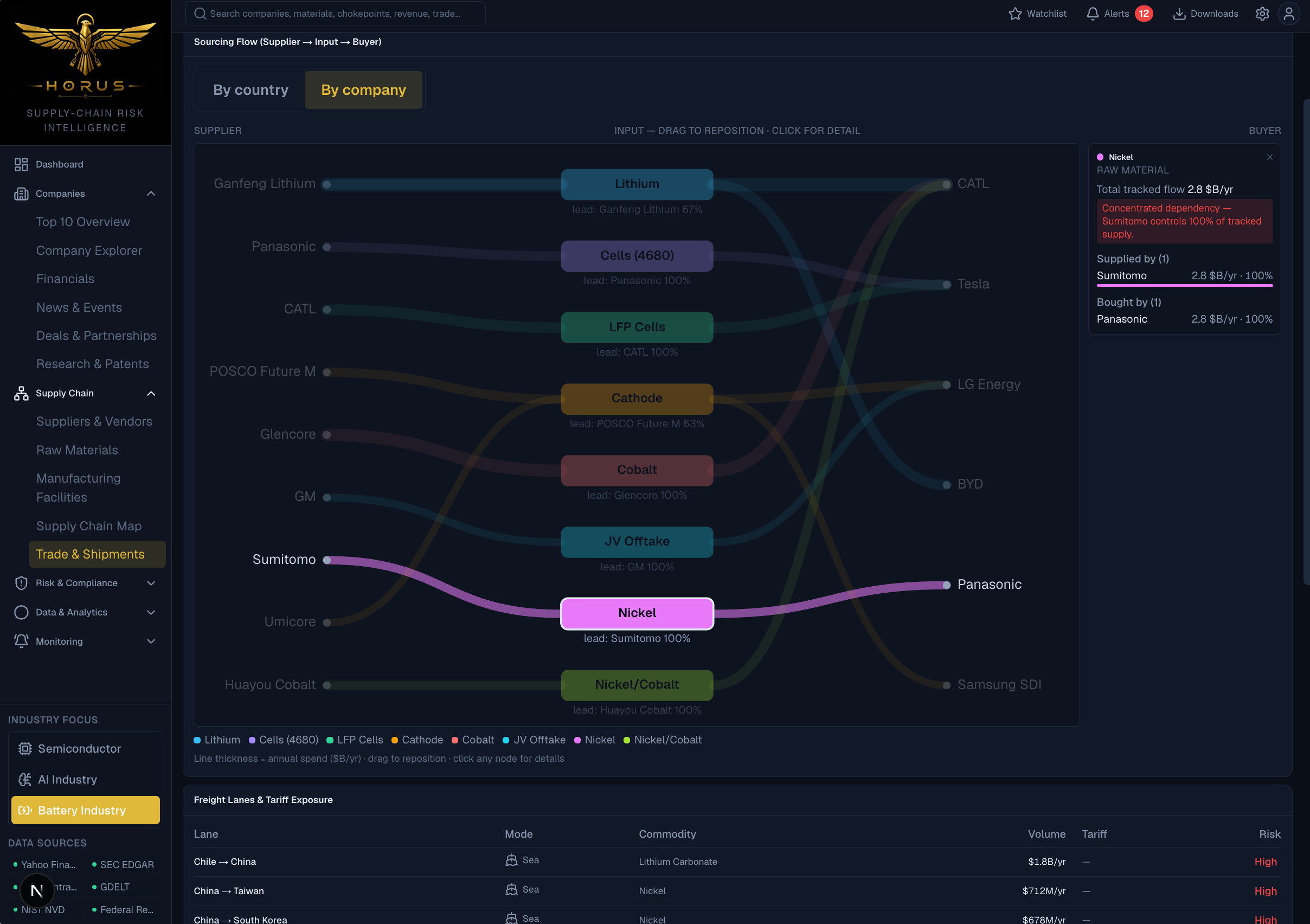Screen dimensions: 1310x924
Task: Click the Panasonic buyer node
Action: coord(947,585)
